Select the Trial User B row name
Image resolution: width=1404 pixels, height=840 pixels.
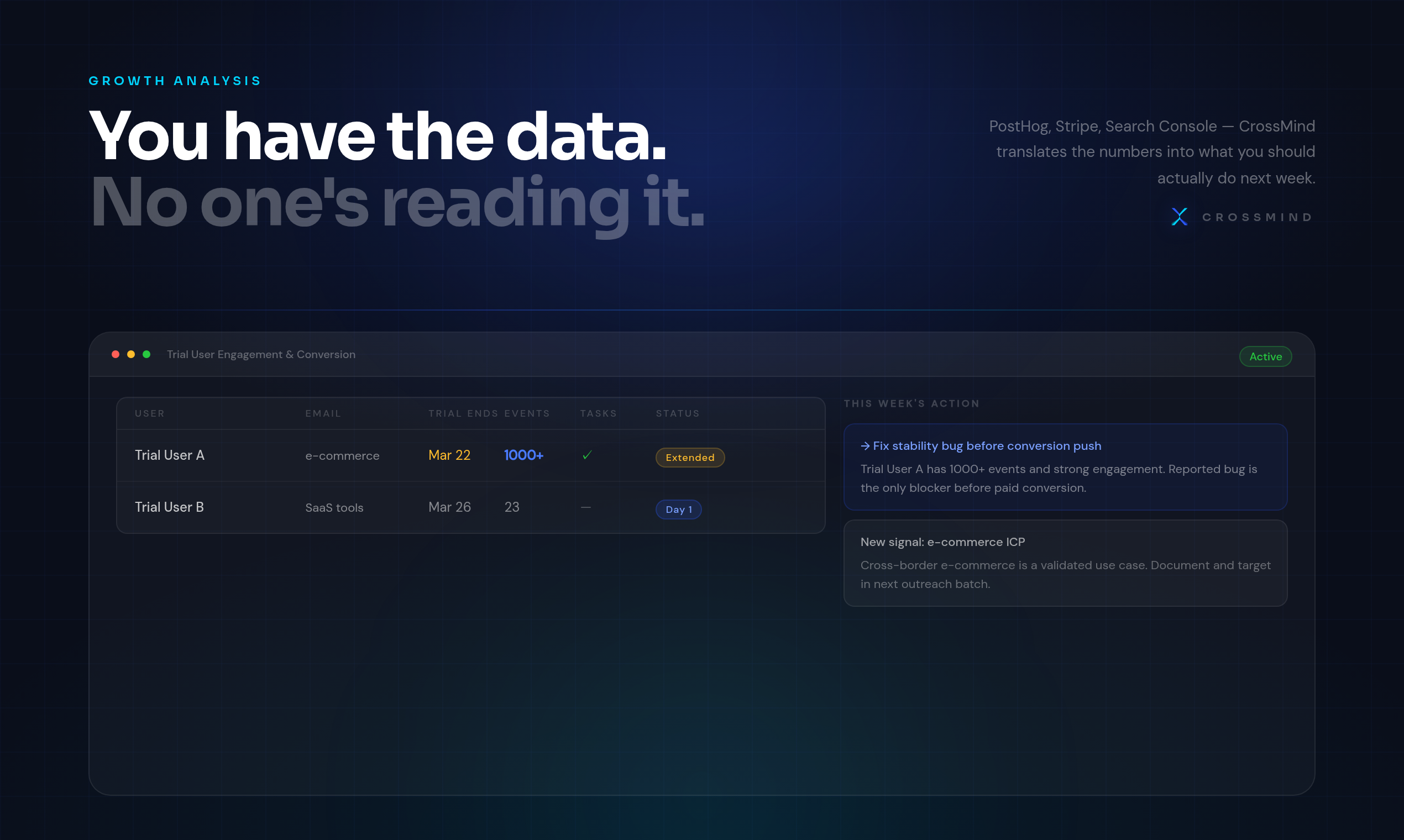coord(169,507)
